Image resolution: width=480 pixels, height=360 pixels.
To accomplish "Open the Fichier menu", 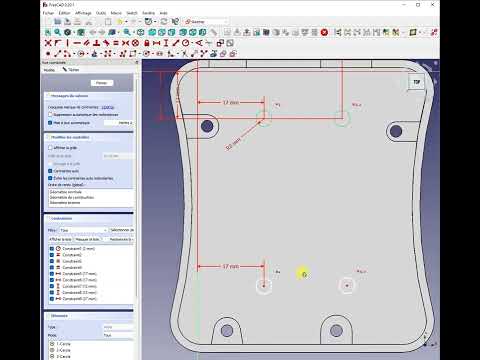I will [48, 13].
